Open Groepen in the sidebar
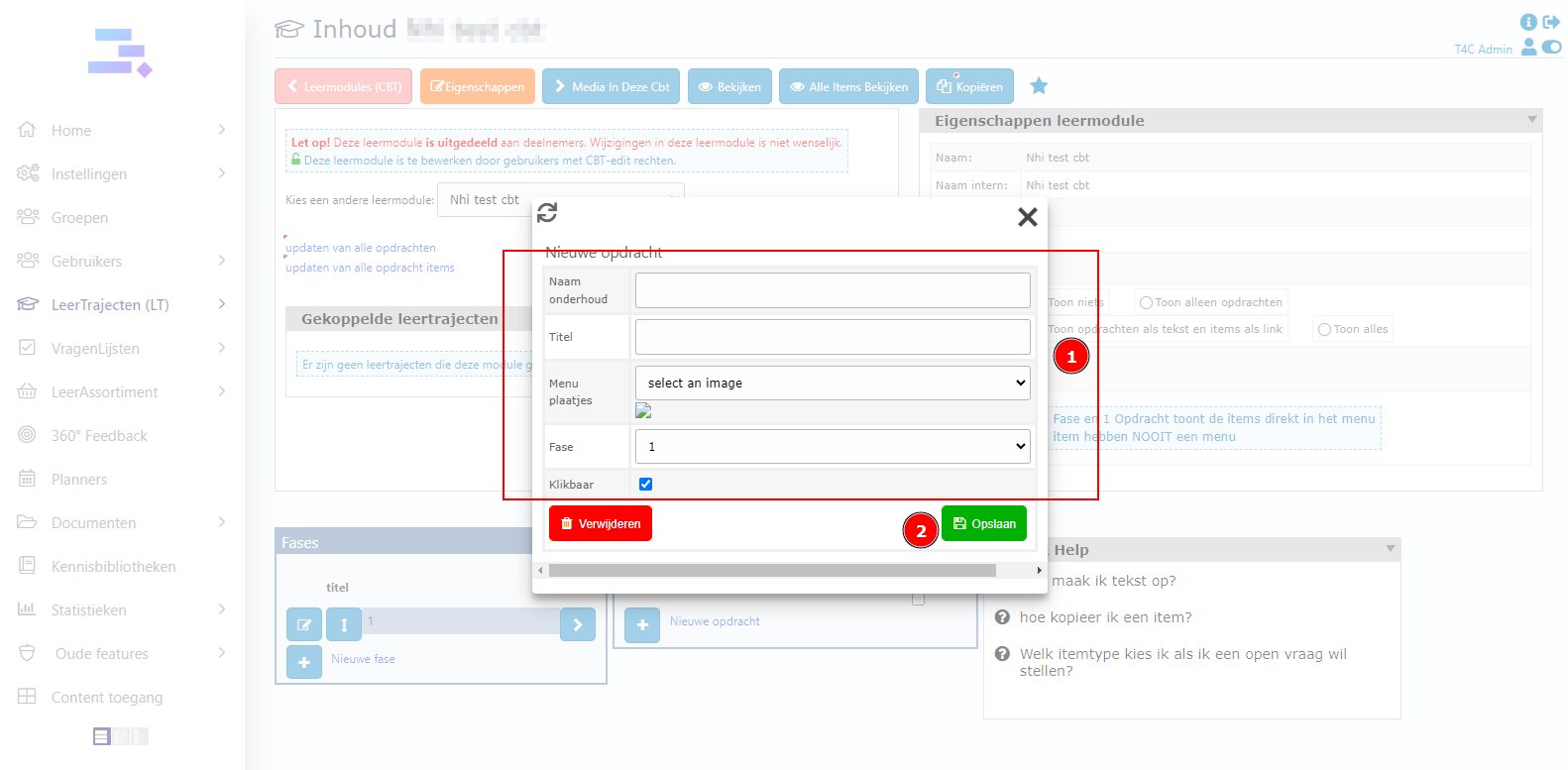 click(79, 218)
